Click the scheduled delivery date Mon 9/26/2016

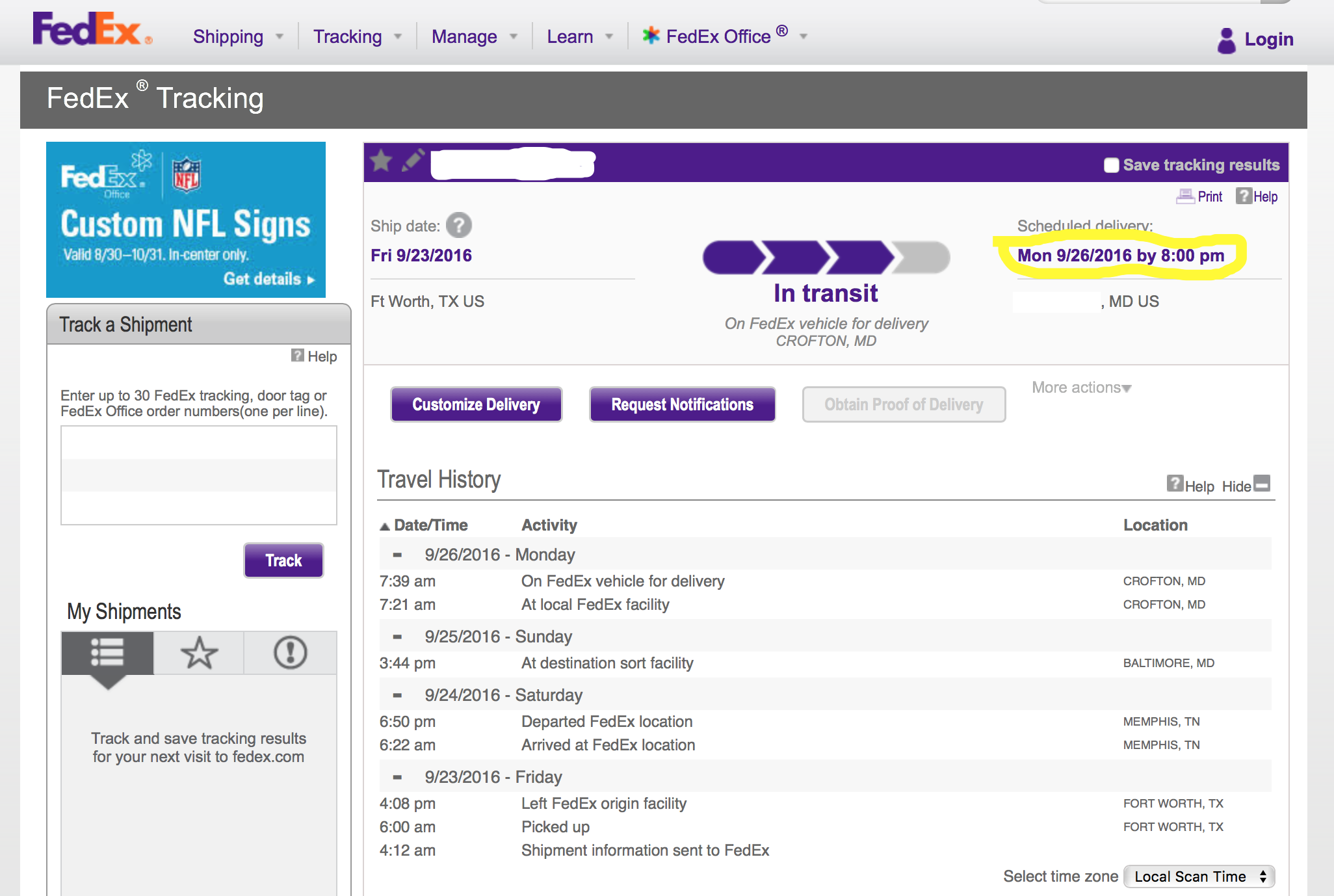pyautogui.click(x=1121, y=256)
